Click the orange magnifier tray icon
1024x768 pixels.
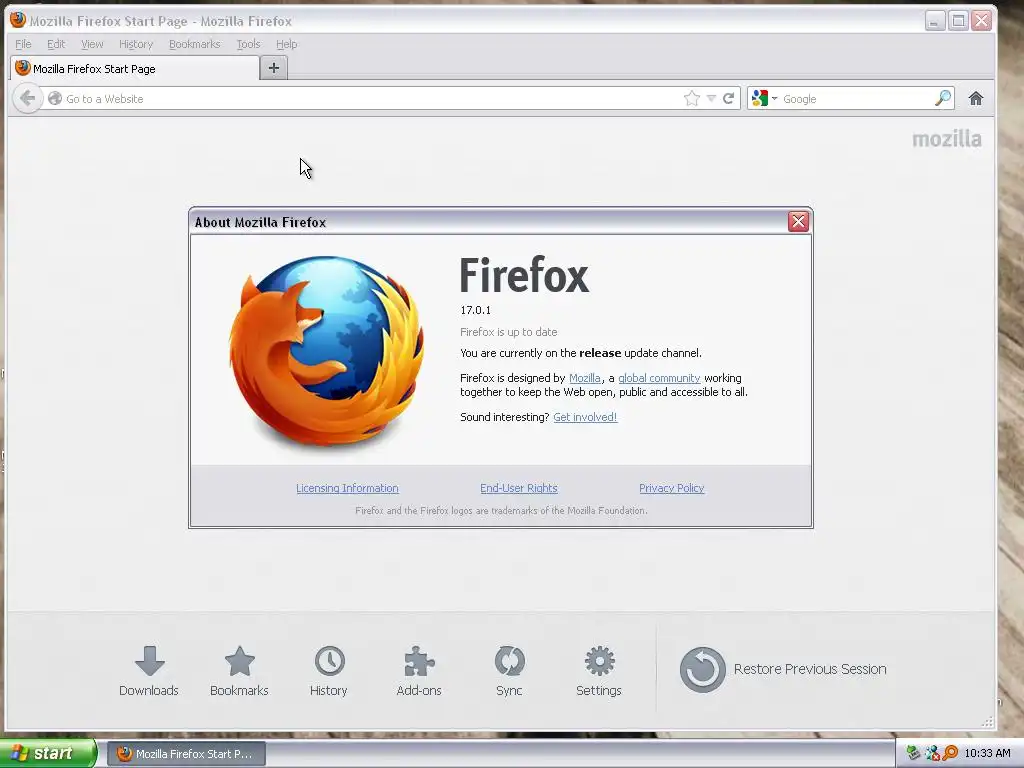(950, 753)
